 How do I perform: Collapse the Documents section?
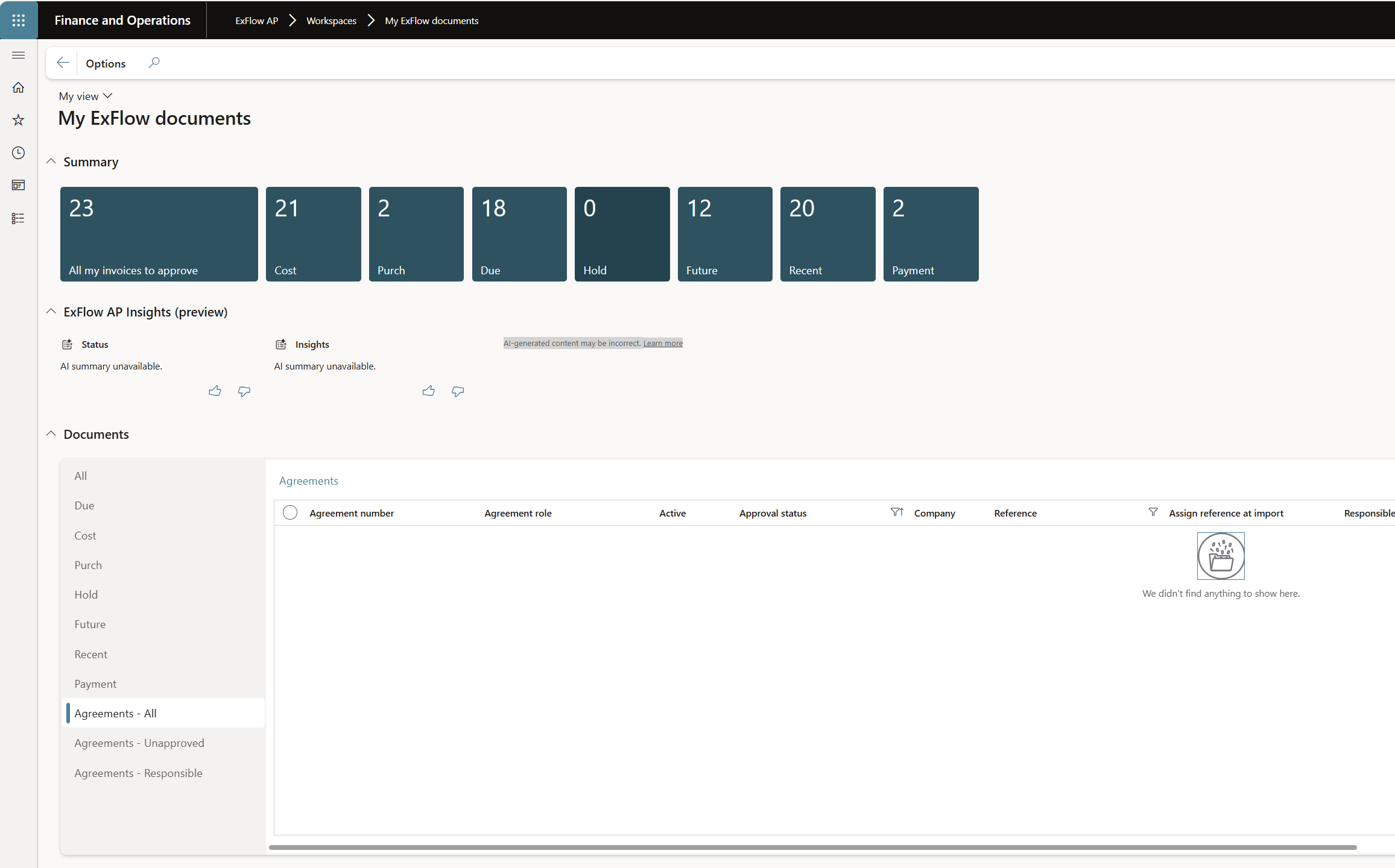51,434
